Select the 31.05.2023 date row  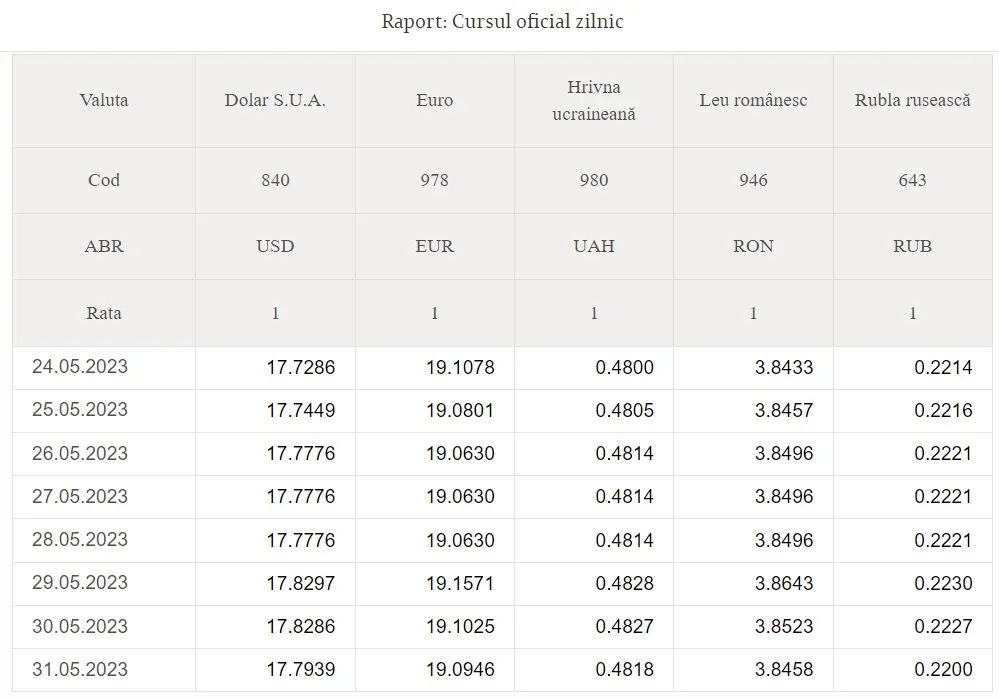point(502,670)
